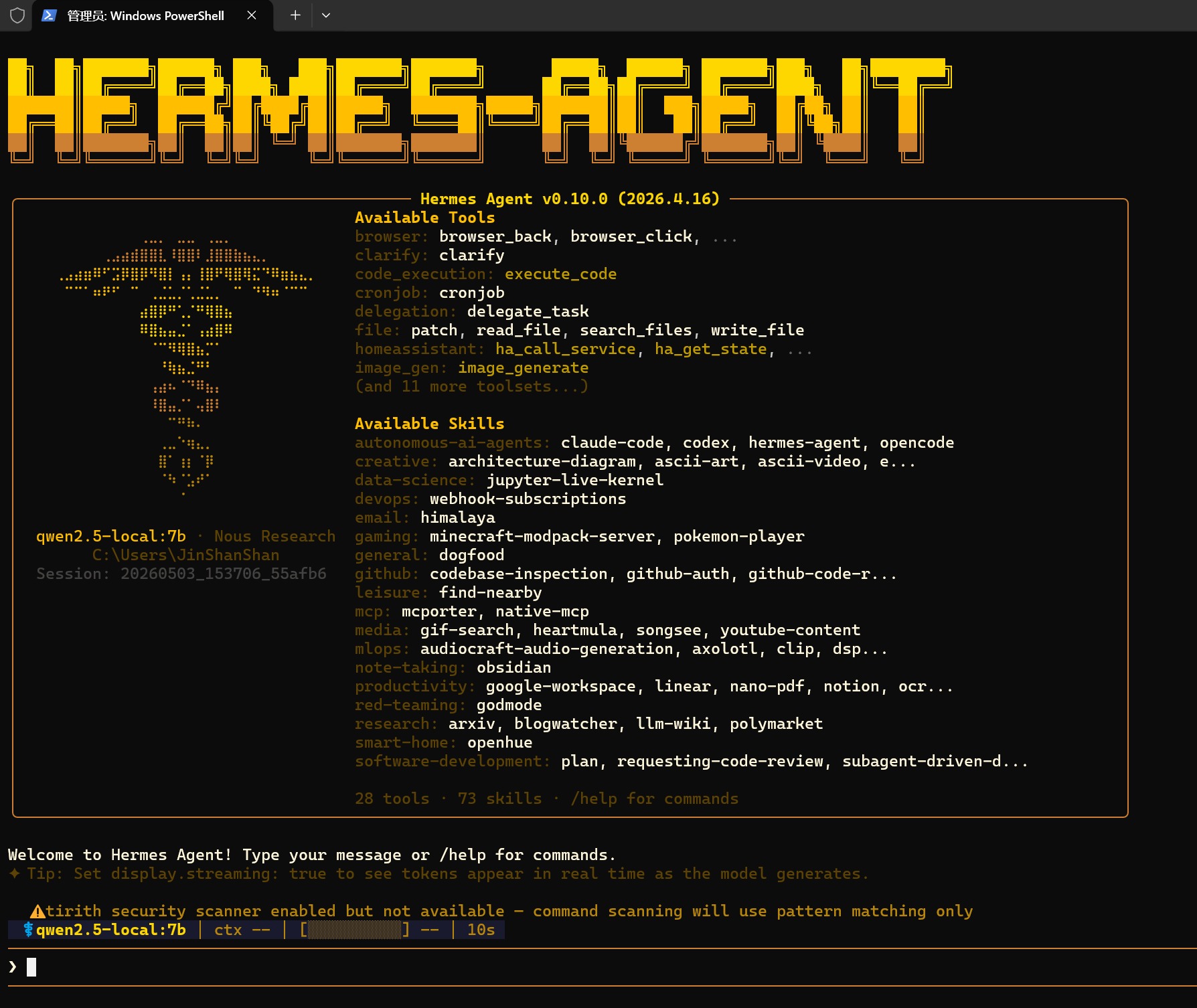
Task: Click the shield icon left of the tab
Action: (x=17, y=15)
